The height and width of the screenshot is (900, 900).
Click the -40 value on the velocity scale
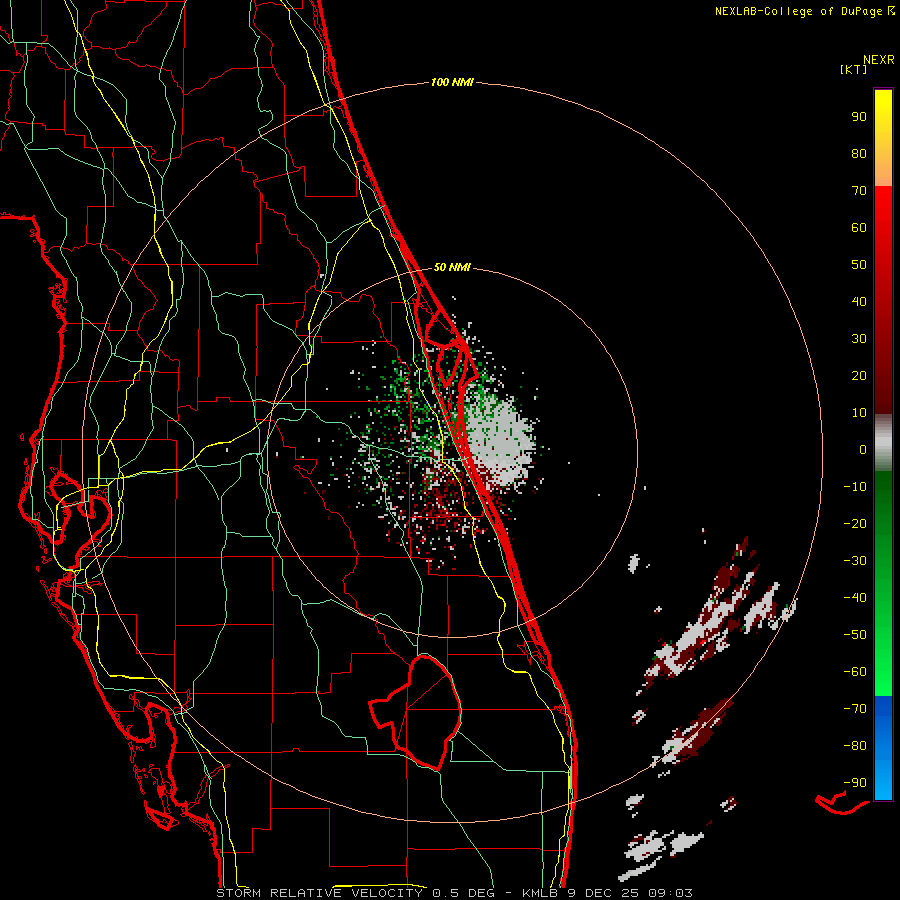pos(855,598)
